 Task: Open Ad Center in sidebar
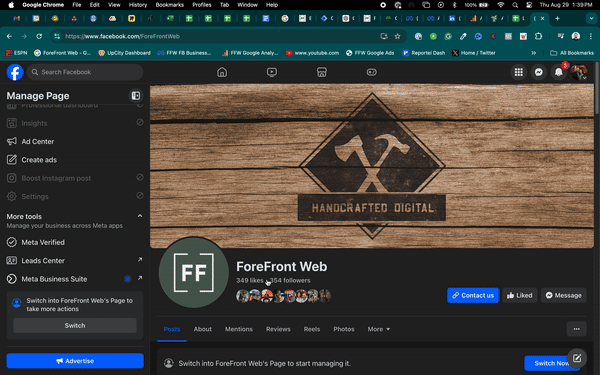(x=75, y=142)
